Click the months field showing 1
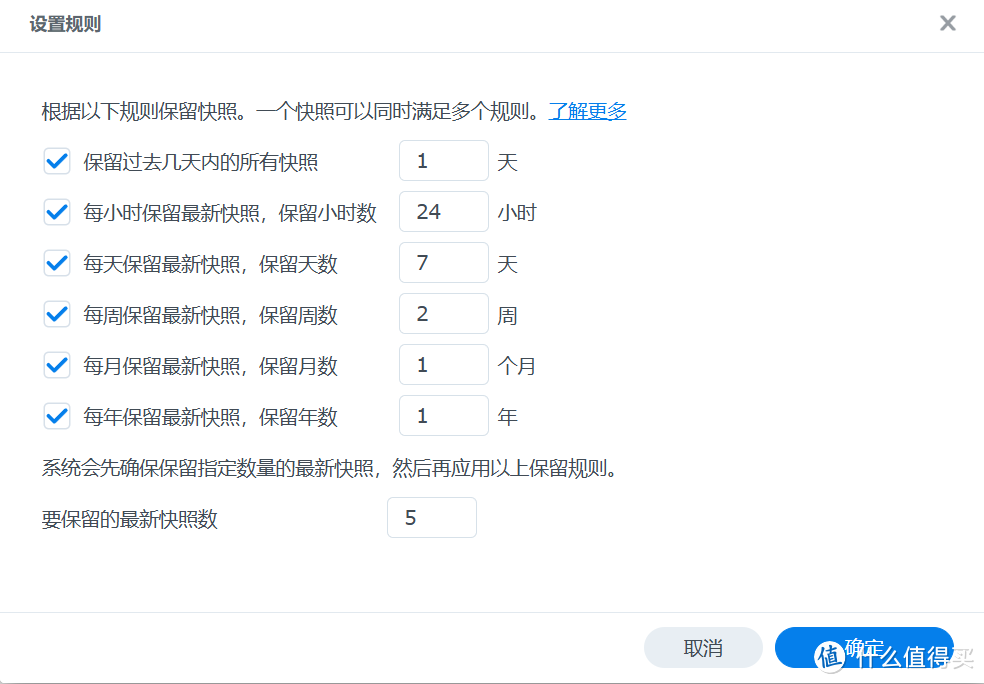This screenshot has width=984, height=684. (x=443, y=364)
